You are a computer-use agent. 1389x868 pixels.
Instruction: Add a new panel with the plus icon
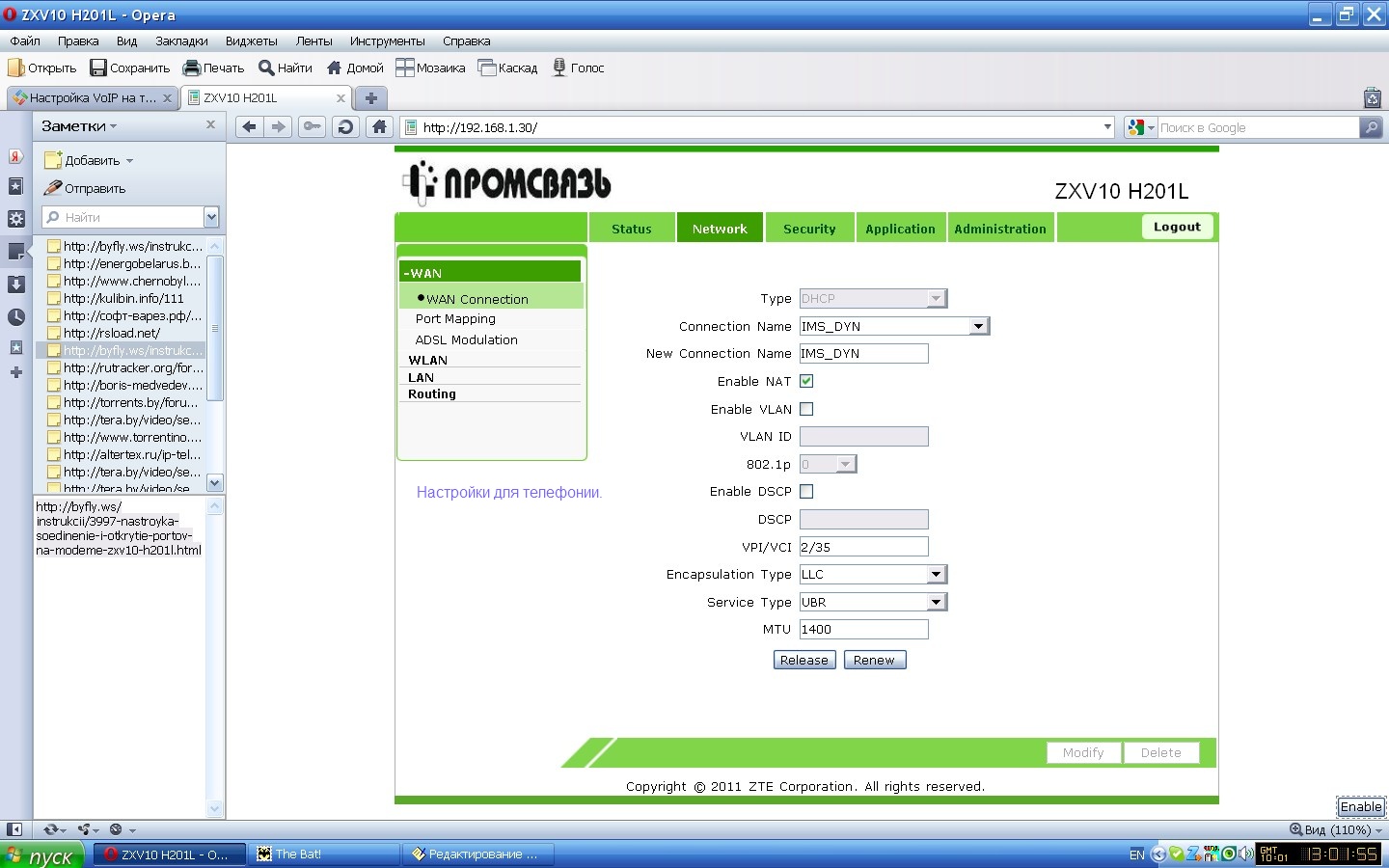pos(15,372)
